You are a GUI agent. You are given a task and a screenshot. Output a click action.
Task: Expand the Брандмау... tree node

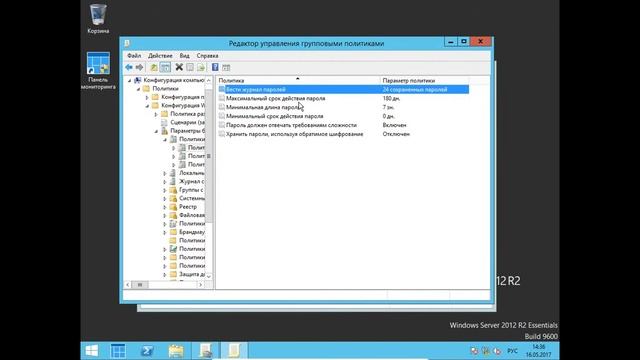point(165,233)
